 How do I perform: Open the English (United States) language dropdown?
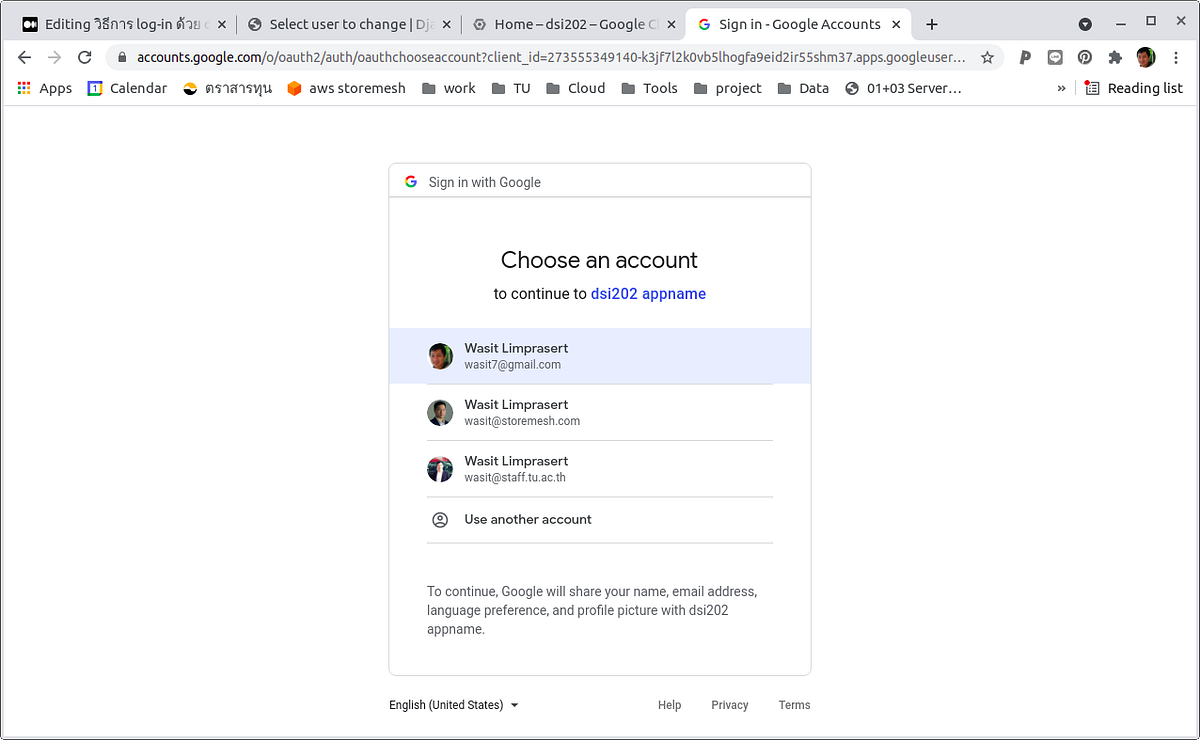[454, 705]
